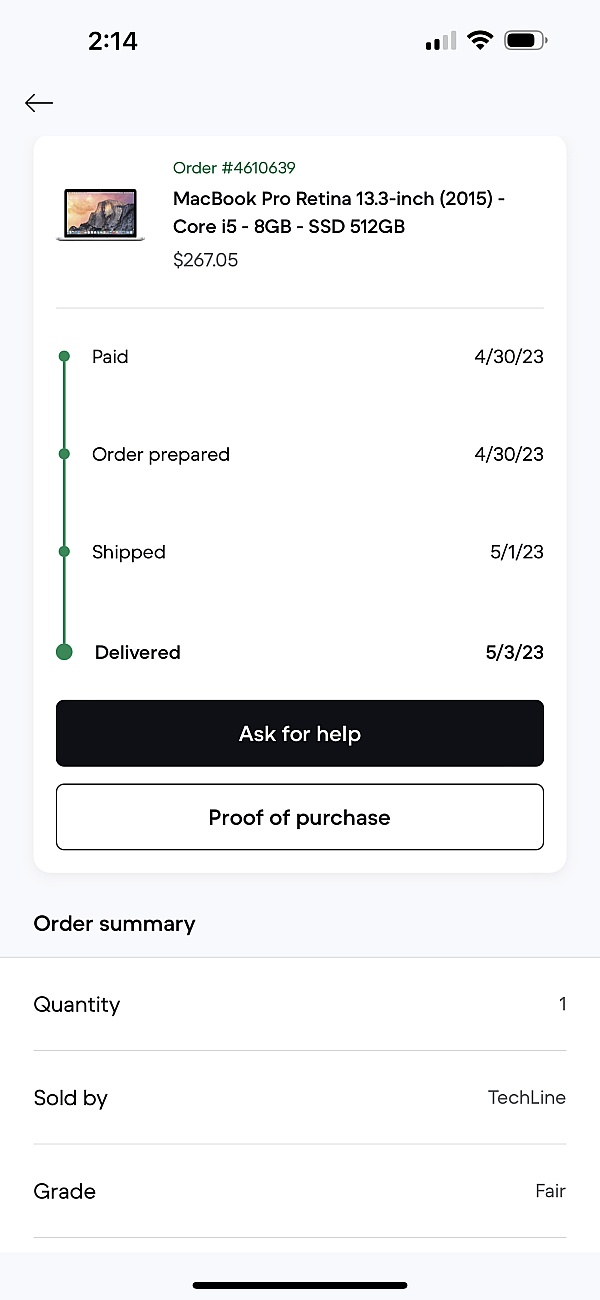Select the Grade row
600x1300 pixels.
[300, 1191]
